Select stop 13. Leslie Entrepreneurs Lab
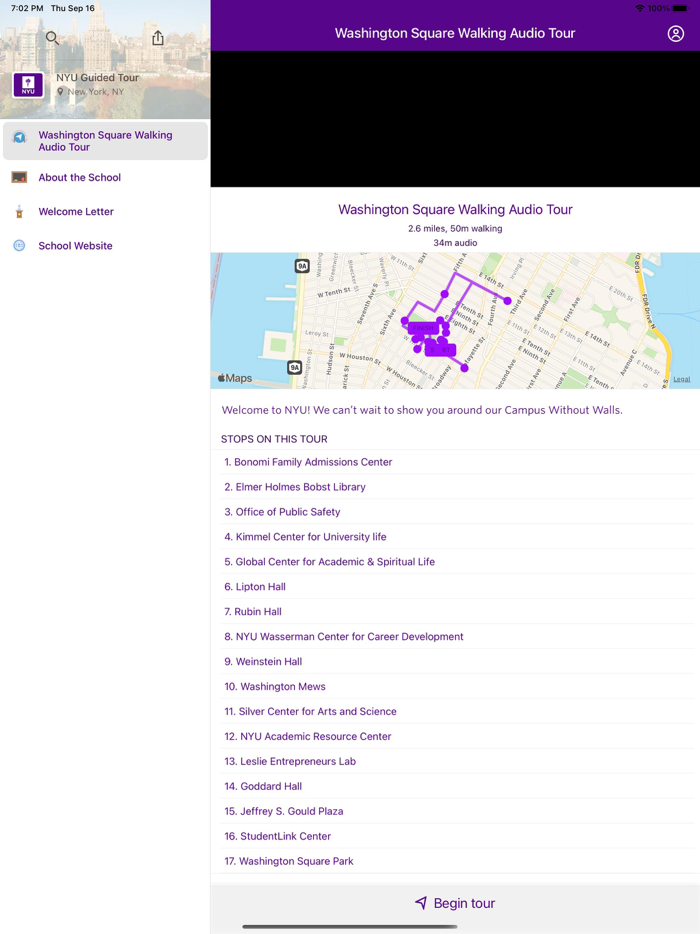The image size is (700, 934). [455, 762]
